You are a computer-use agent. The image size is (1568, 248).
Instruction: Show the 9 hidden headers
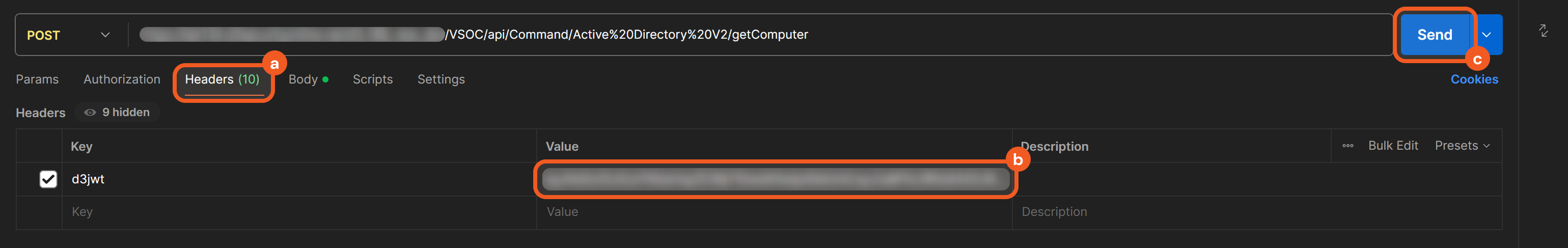(x=118, y=112)
